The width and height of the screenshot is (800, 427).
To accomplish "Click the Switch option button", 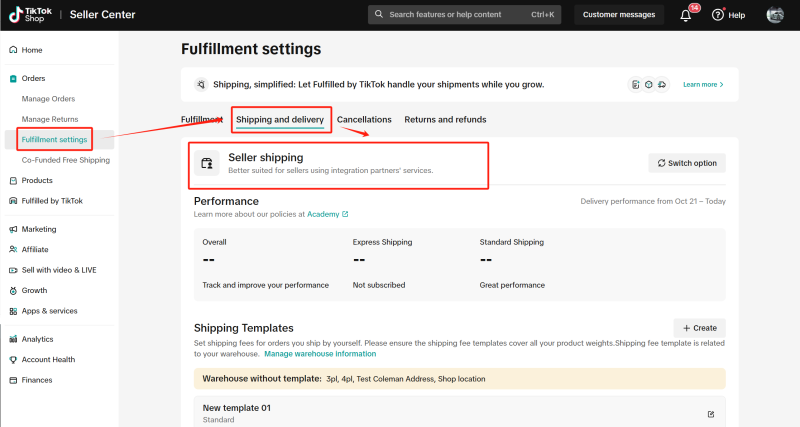I will tap(687, 163).
